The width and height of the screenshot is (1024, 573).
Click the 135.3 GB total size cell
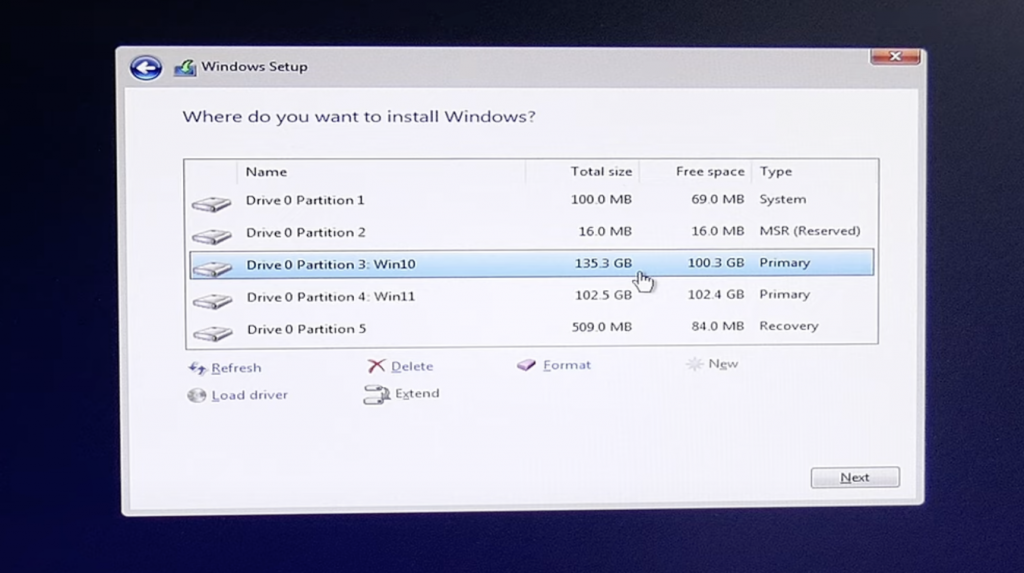[603, 263]
